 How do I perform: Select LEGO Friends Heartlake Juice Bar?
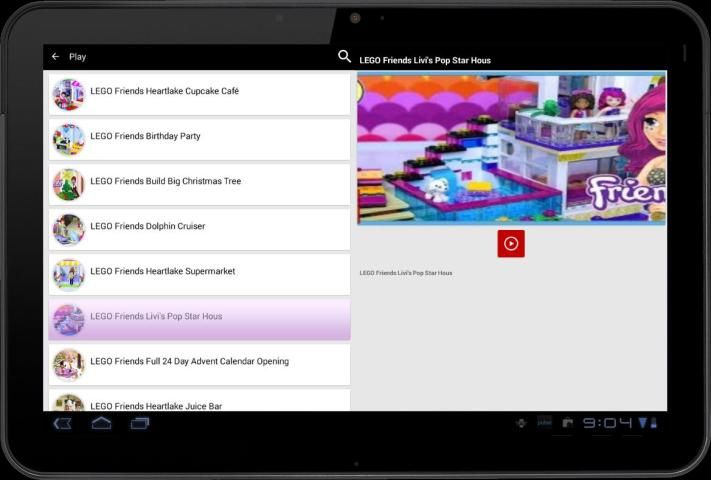(156, 405)
